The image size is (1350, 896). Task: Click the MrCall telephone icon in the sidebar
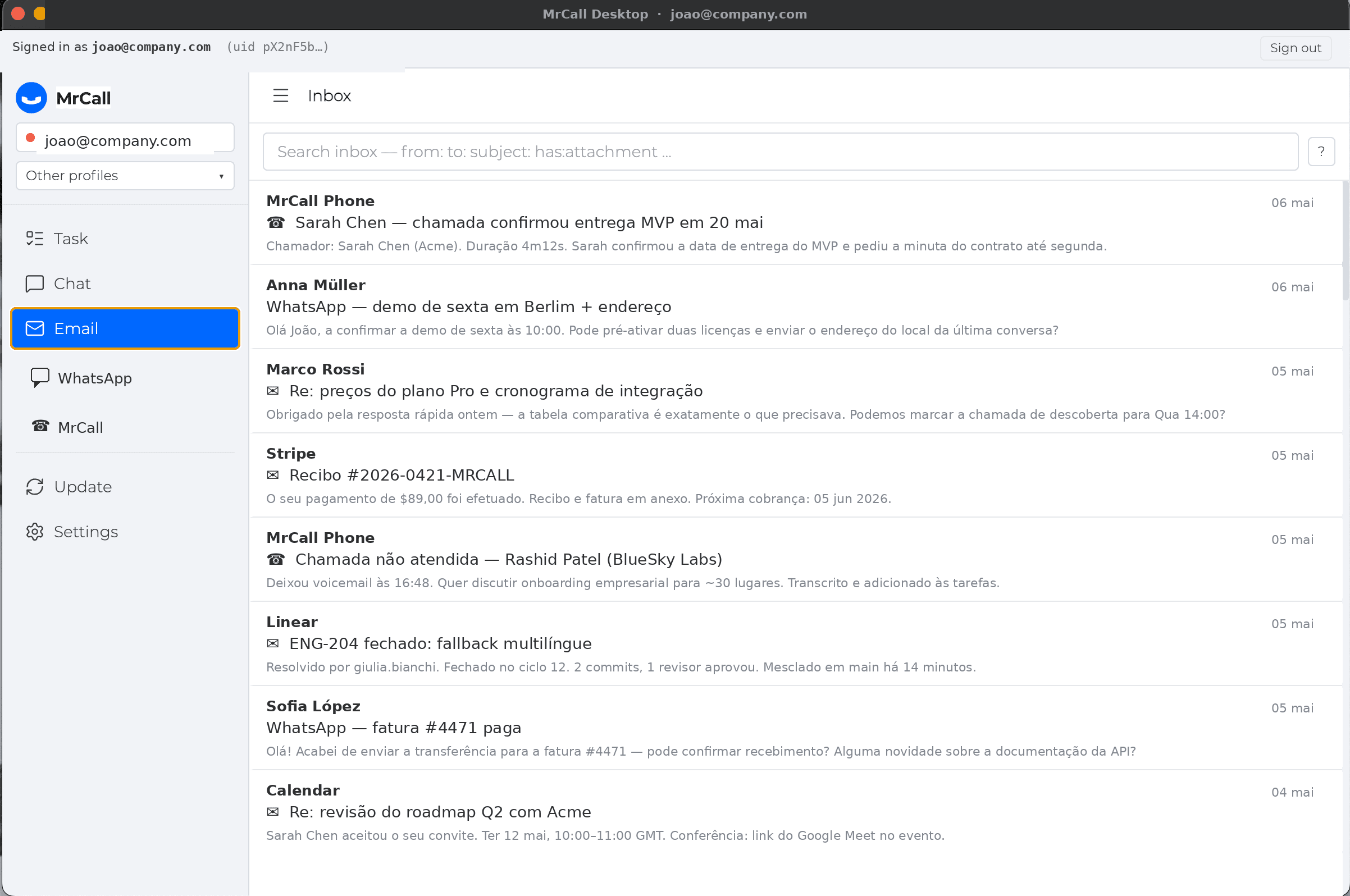tap(40, 426)
